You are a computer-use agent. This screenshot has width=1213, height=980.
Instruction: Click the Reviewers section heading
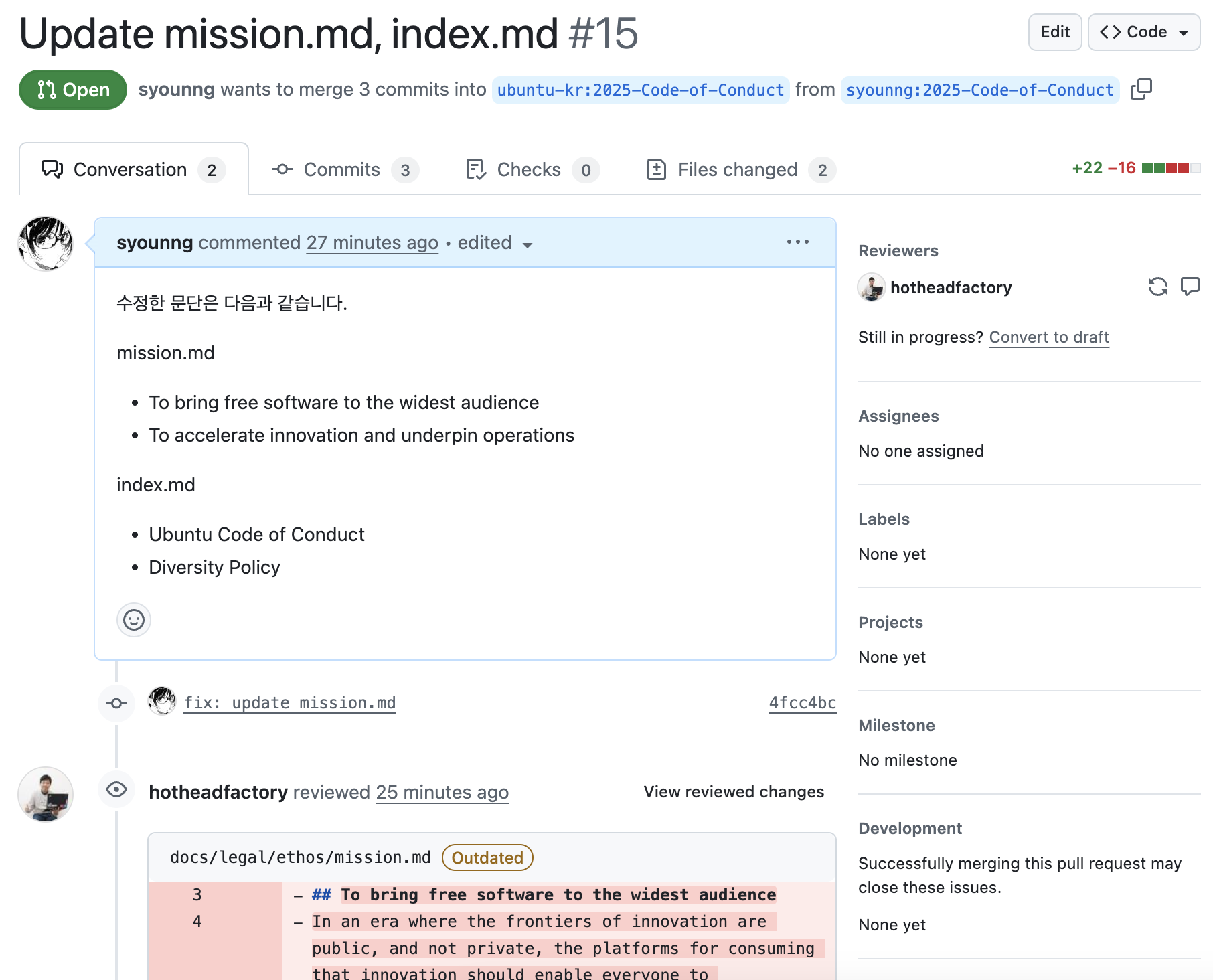[x=898, y=251]
